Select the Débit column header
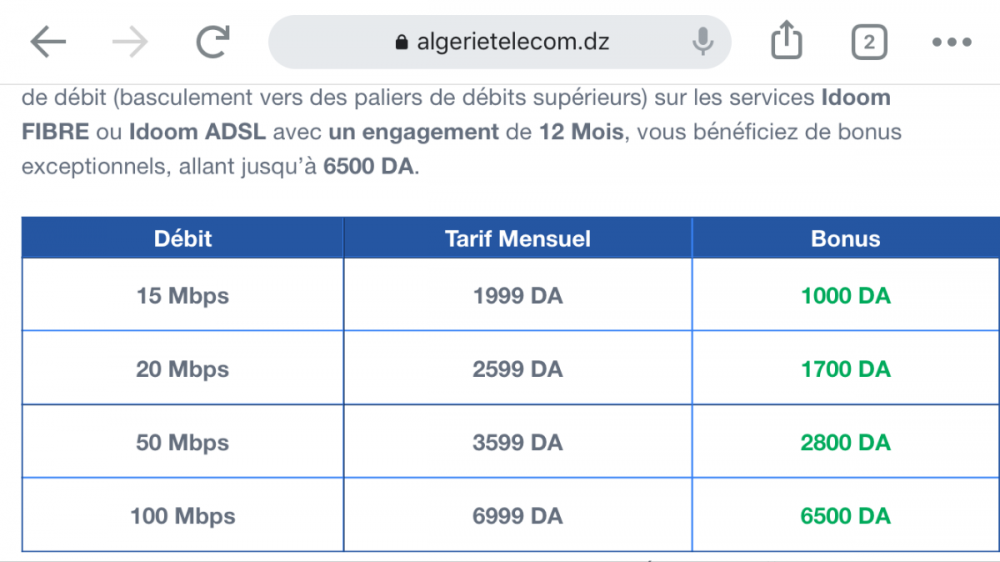 (x=183, y=239)
